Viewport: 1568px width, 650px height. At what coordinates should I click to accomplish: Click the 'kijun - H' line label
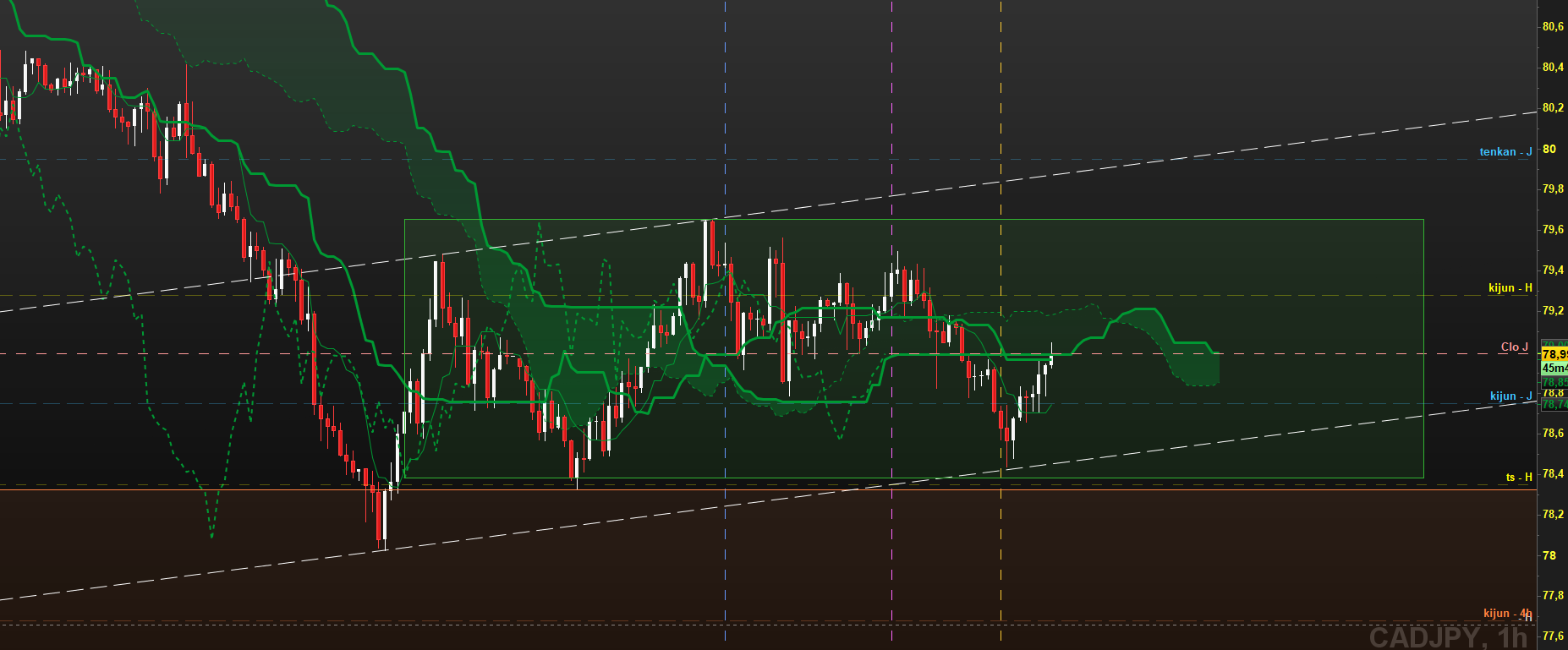tap(1510, 288)
